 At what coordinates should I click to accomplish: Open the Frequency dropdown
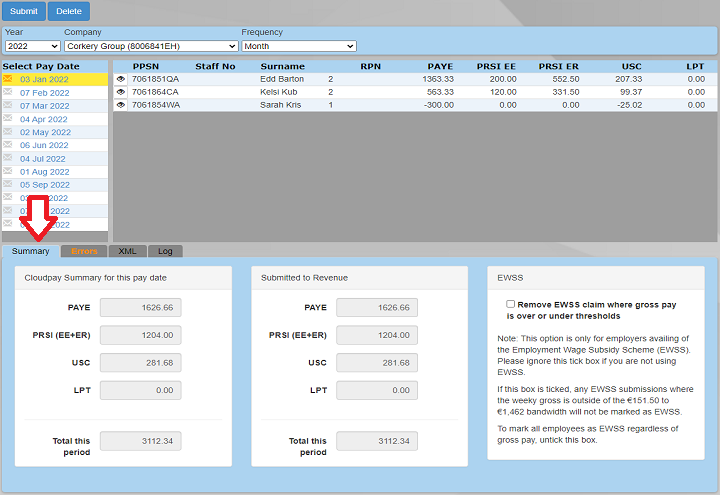(x=298, y=46)
